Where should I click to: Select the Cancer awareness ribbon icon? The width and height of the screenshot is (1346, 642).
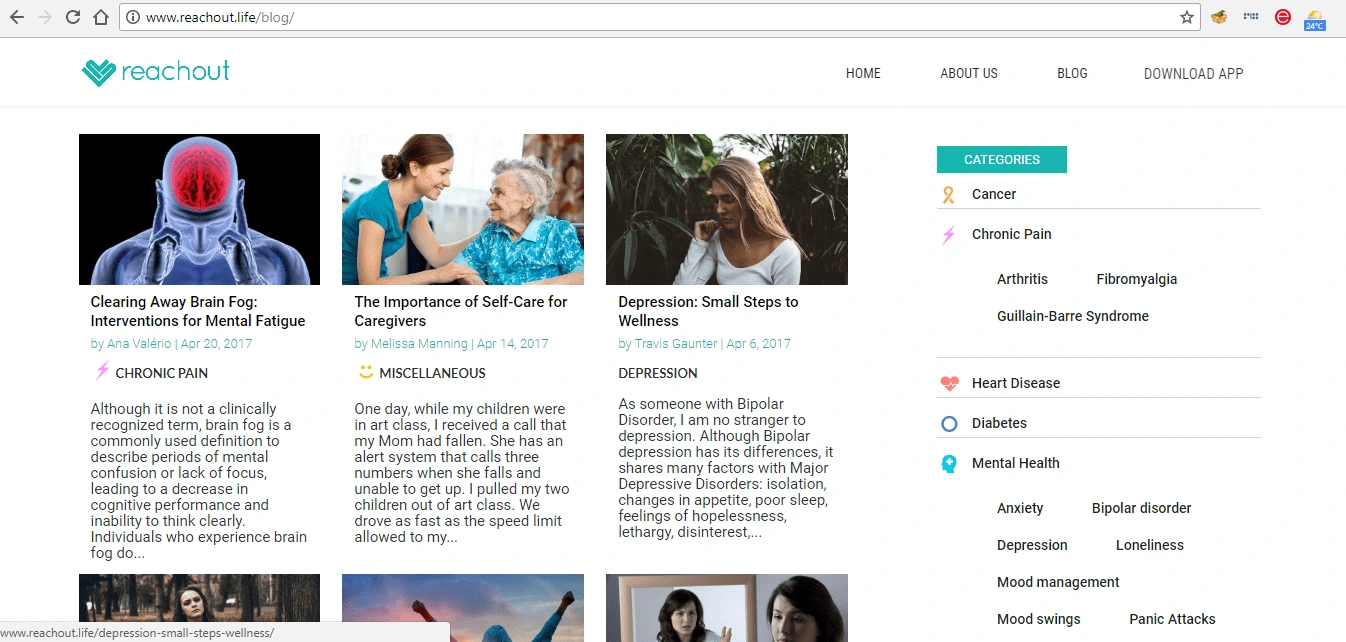click(948, 194)
